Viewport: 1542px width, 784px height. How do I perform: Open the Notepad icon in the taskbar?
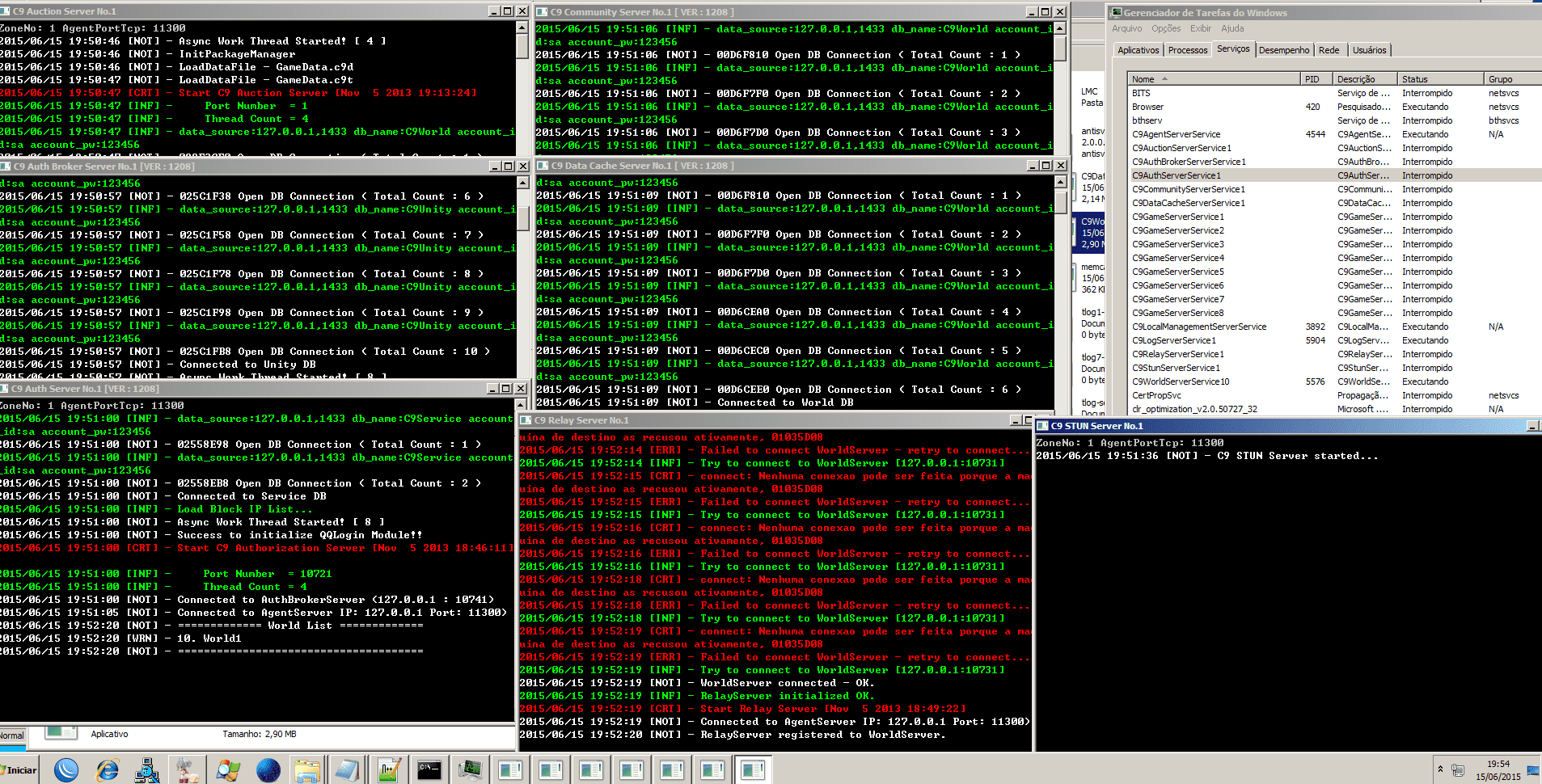(x=349, y=770)
